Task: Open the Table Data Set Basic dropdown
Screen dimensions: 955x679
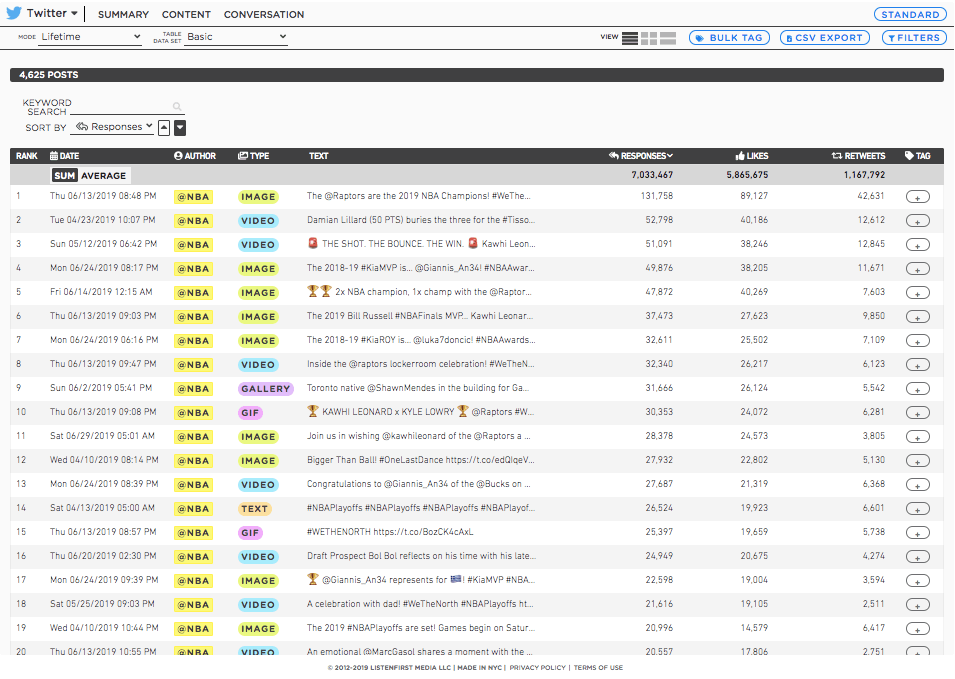Action: click(x=236, y=37)
